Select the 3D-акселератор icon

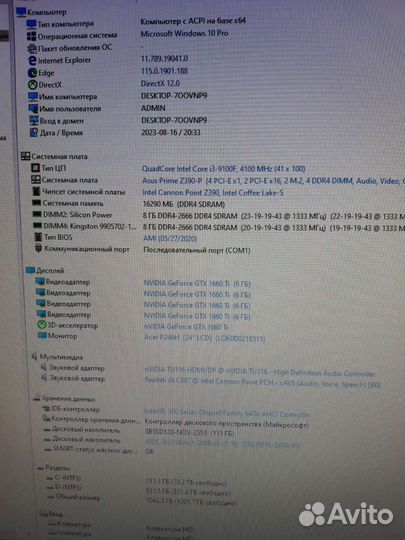click(42, 325)
